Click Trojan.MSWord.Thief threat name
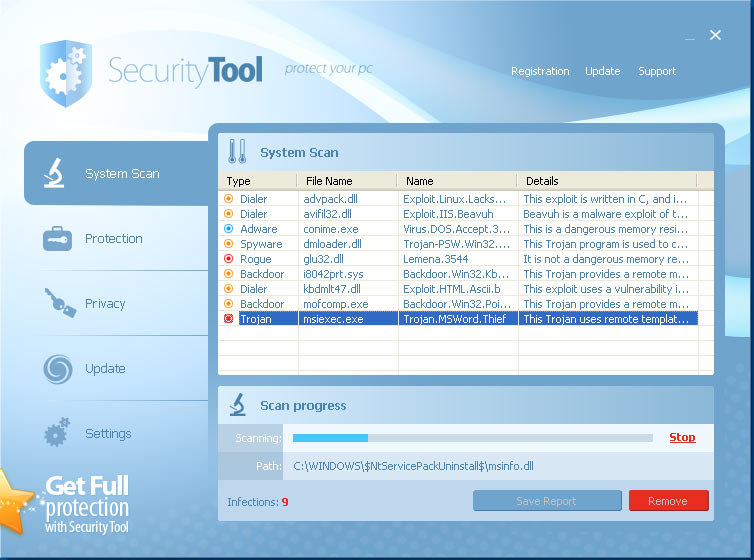 point(455,319)
